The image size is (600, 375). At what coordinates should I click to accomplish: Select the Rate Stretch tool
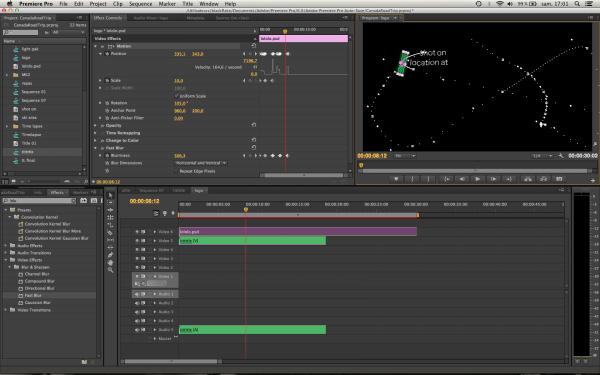(x=110, y=225)
